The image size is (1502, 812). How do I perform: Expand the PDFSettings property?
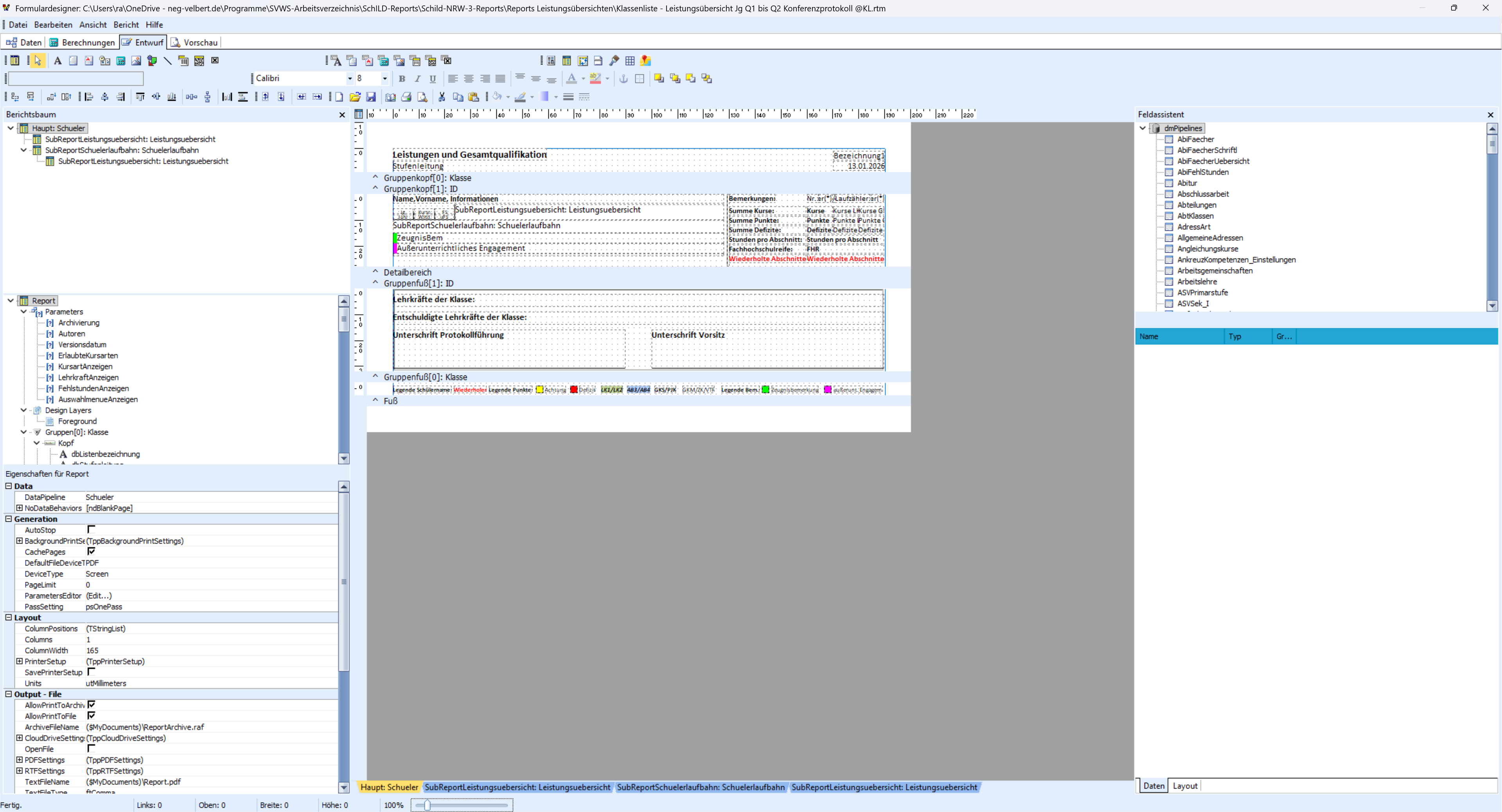pyautogui.click(x=19, y=760)
